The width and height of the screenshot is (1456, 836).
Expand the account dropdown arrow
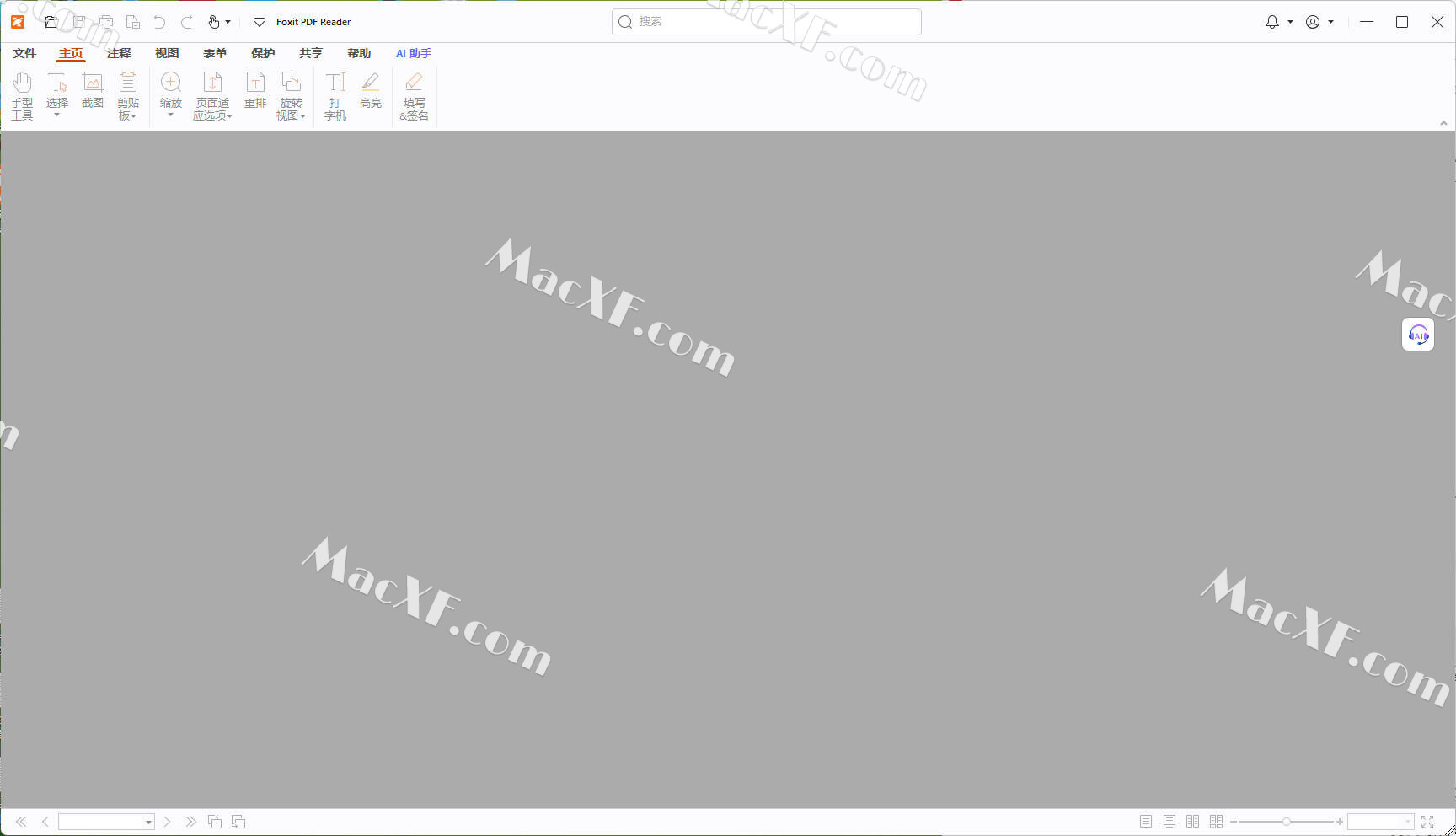click(1331, 22)
